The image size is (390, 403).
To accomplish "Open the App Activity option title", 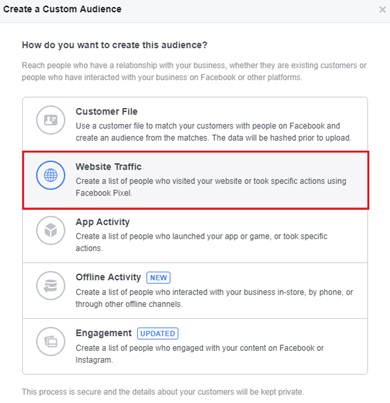I will 103,222.
